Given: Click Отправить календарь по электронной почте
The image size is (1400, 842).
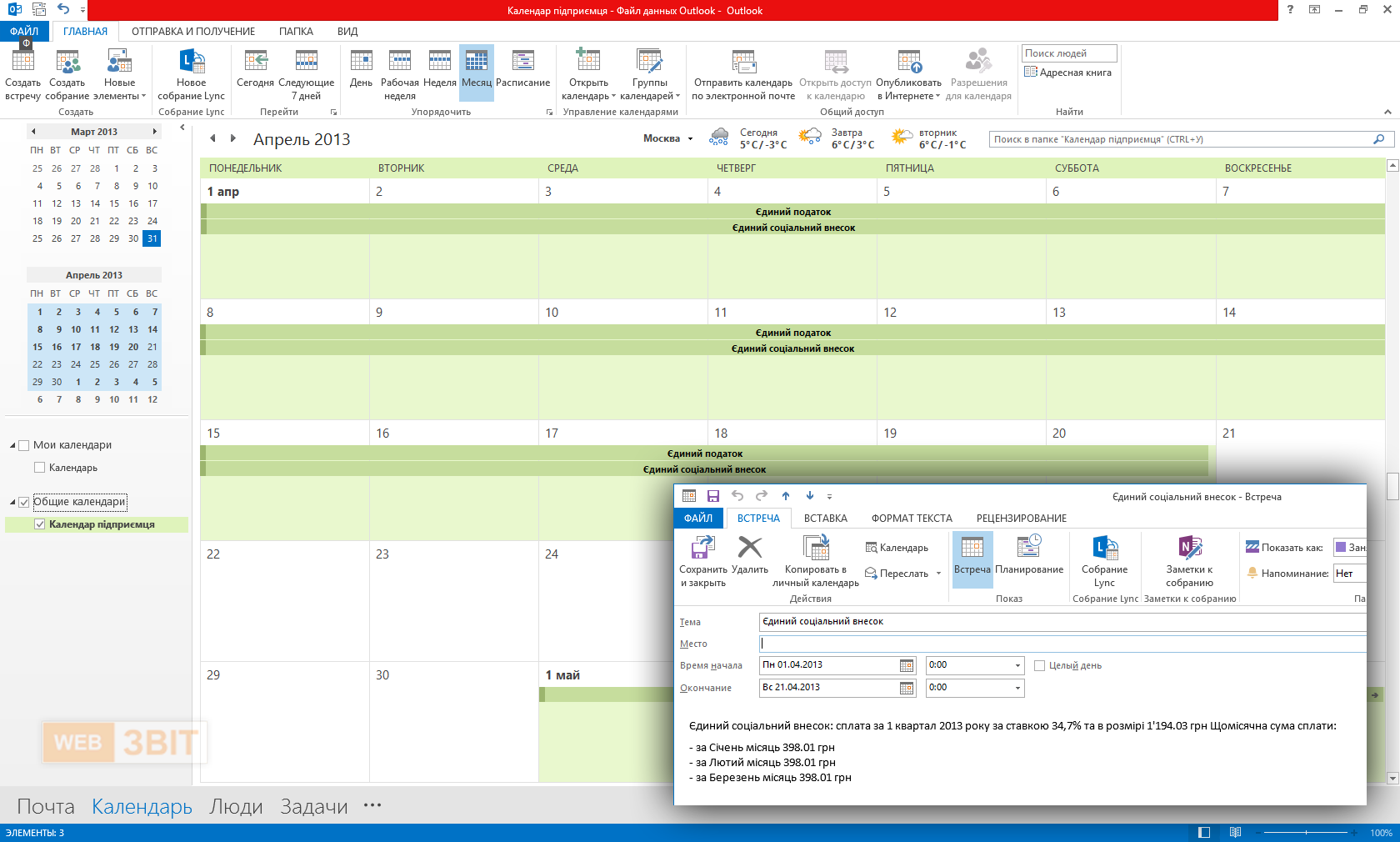Looking at the screenshot, I should [743, 74].
